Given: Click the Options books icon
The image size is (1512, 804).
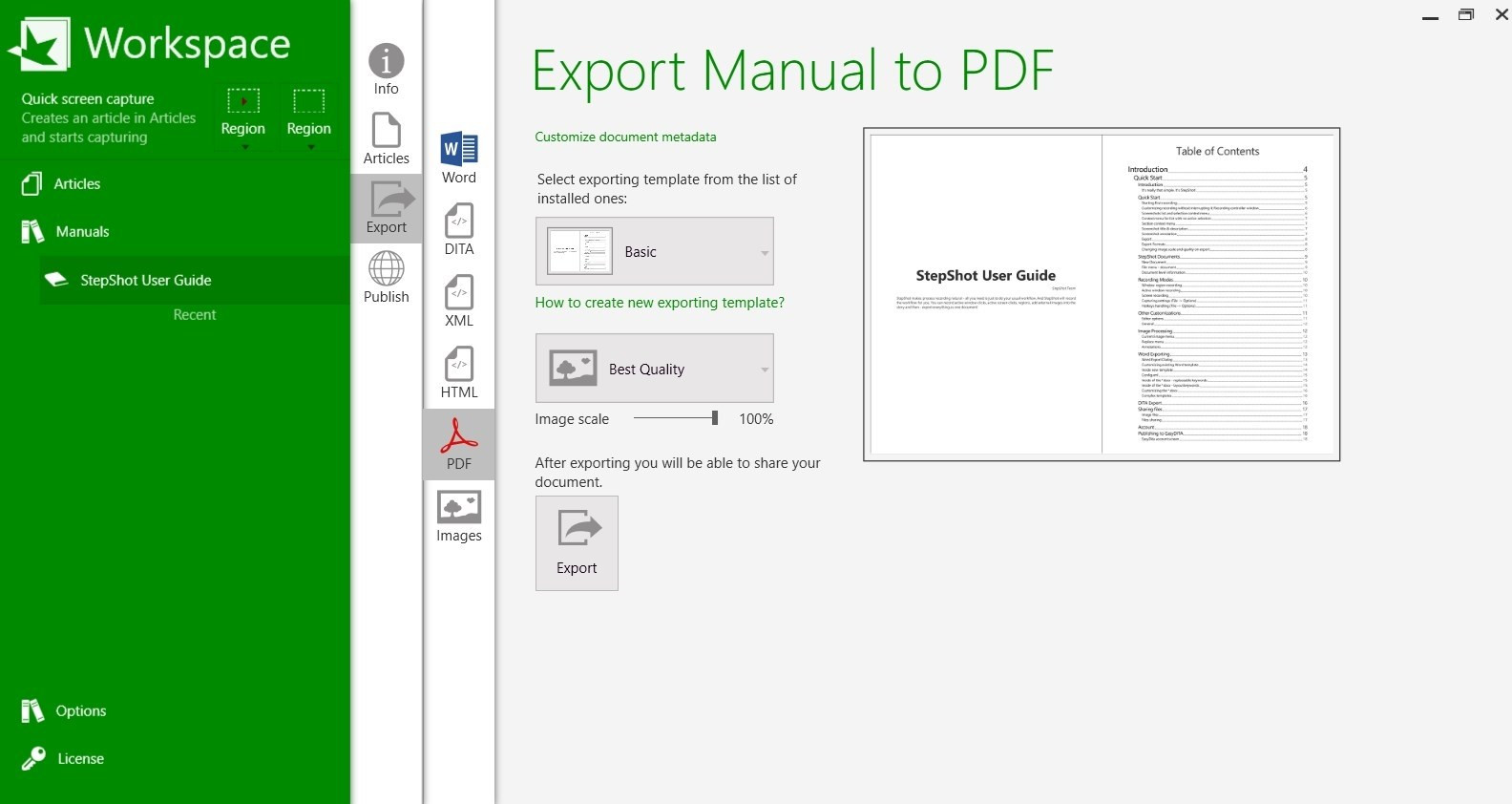Looking at the screenshot, I should (x=32, y=710).
